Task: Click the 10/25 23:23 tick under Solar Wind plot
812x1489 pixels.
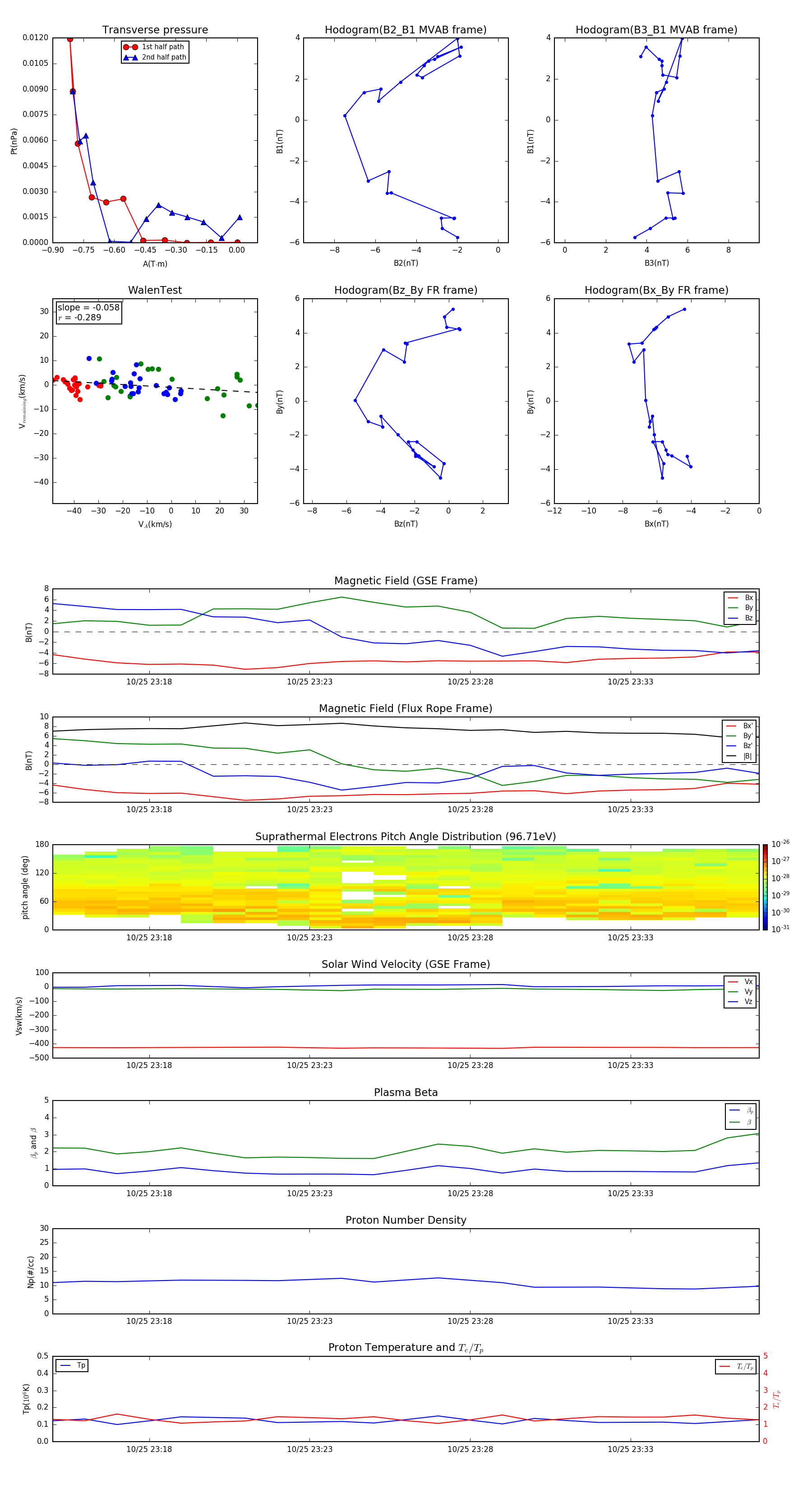Action: tap(310, 1065)
